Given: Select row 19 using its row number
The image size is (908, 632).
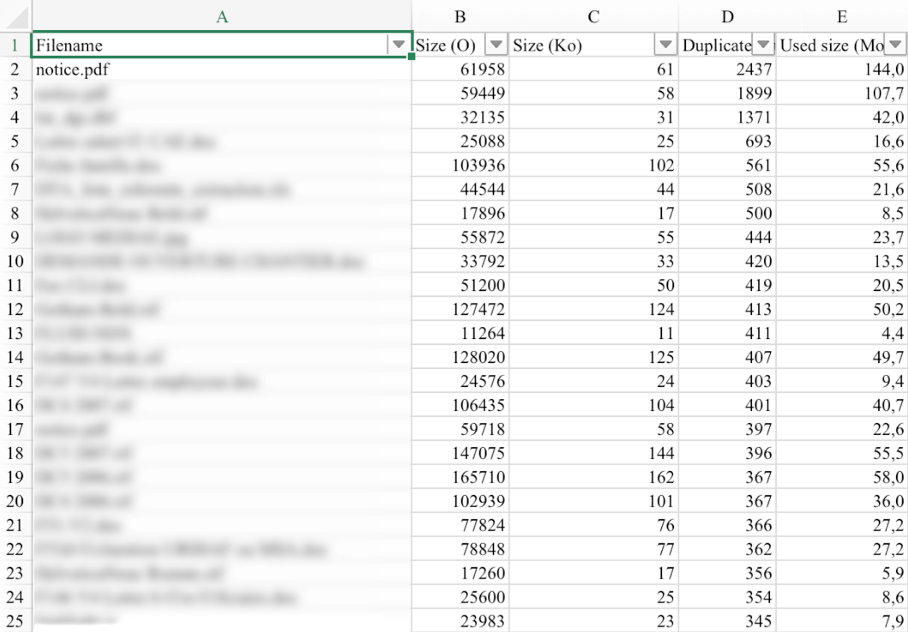Looking at the screenshot, I should pyautogui.click(x=15, y=478).
